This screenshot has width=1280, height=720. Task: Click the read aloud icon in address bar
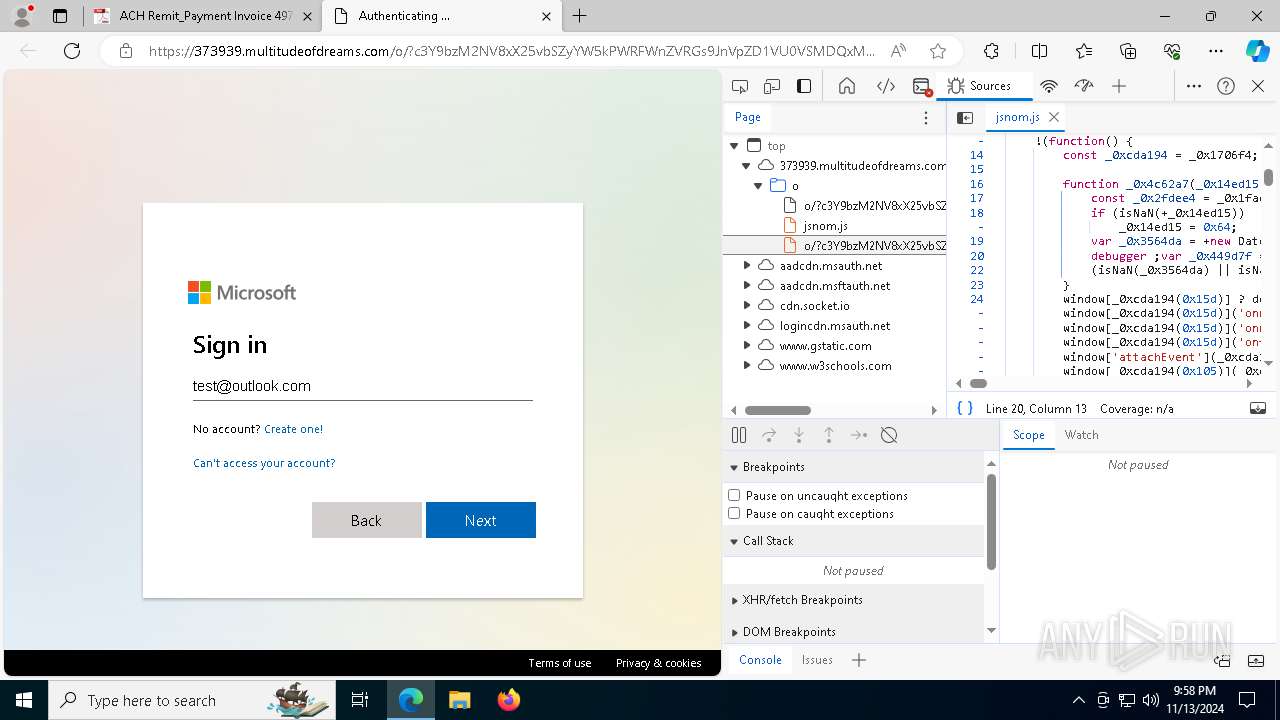[898, 51]
